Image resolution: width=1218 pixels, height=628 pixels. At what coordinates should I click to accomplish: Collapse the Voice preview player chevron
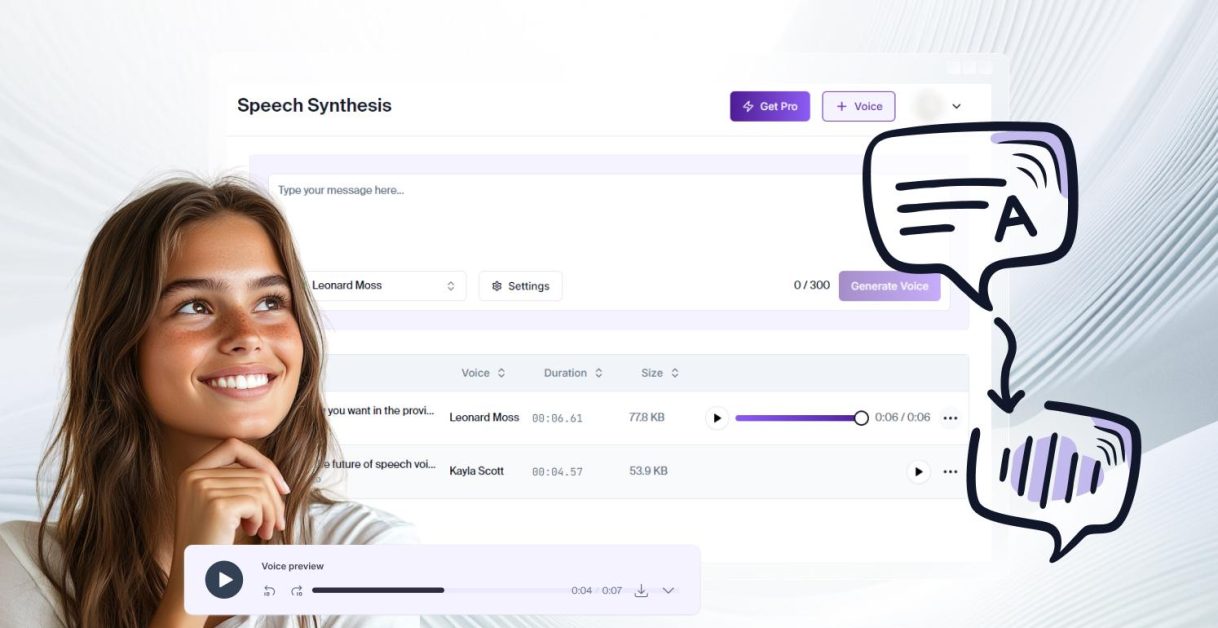pos(668,591)
